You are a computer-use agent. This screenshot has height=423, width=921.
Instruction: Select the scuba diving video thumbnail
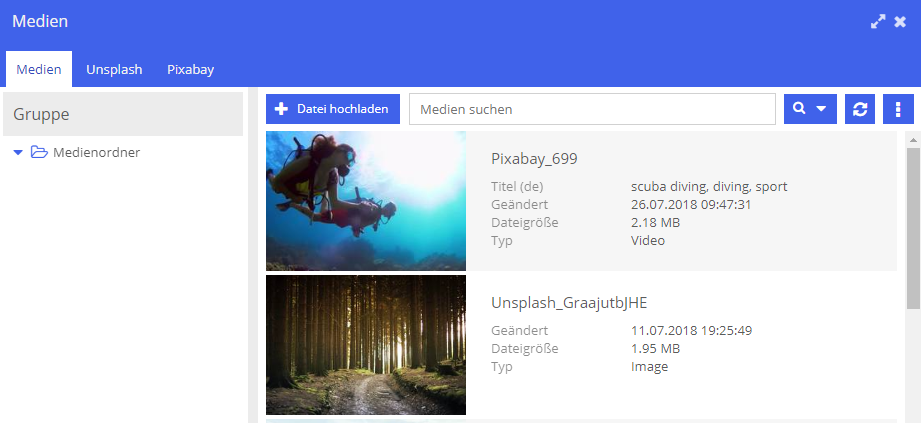coord(366,201)
